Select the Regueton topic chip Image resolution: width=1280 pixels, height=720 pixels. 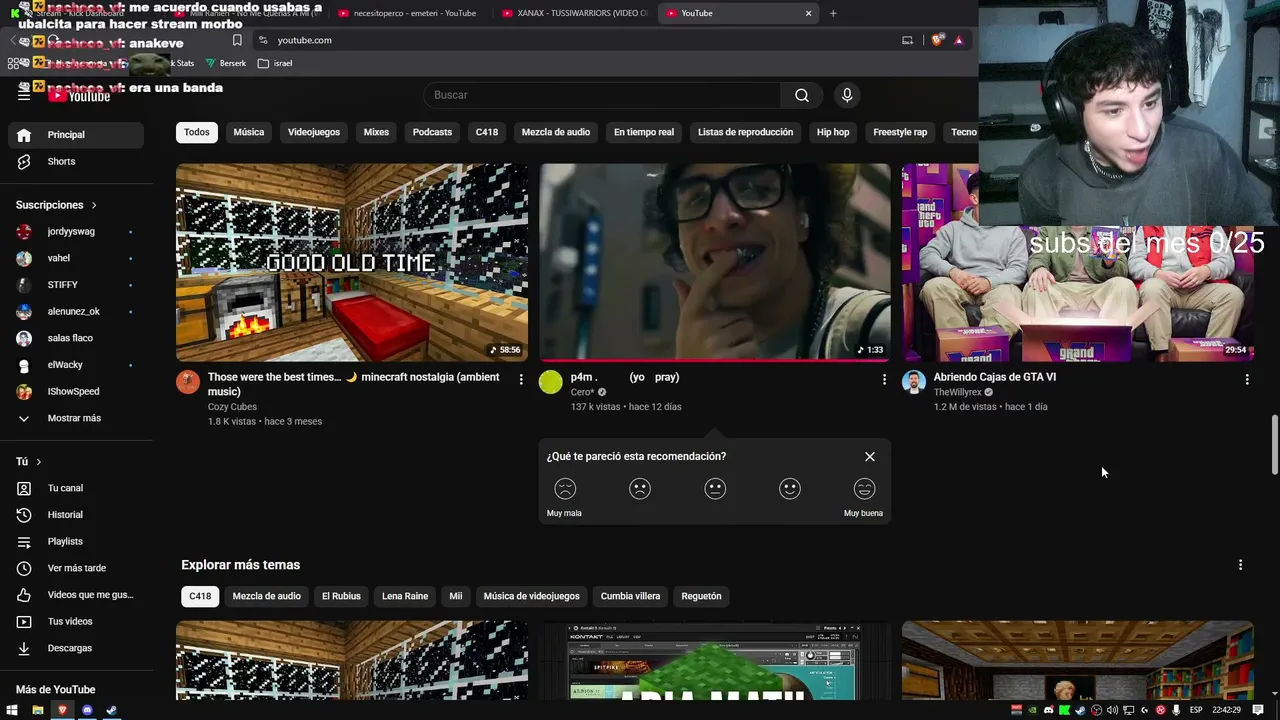(x=701, y=596)
